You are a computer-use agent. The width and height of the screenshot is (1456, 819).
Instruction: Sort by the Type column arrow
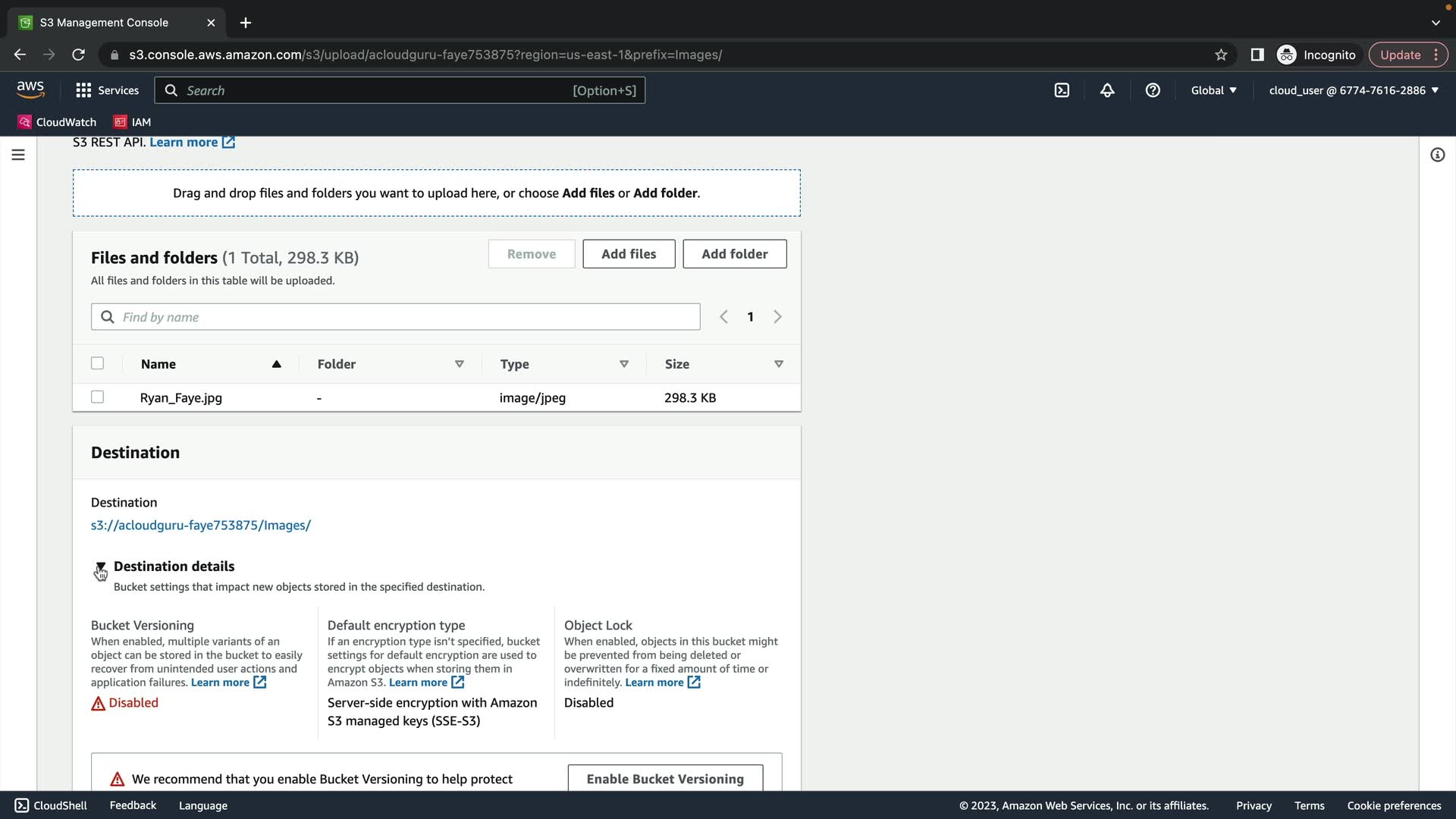[x=624, y=364]
